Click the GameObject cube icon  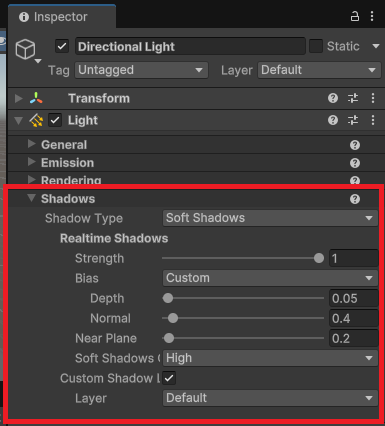(25, 49)
